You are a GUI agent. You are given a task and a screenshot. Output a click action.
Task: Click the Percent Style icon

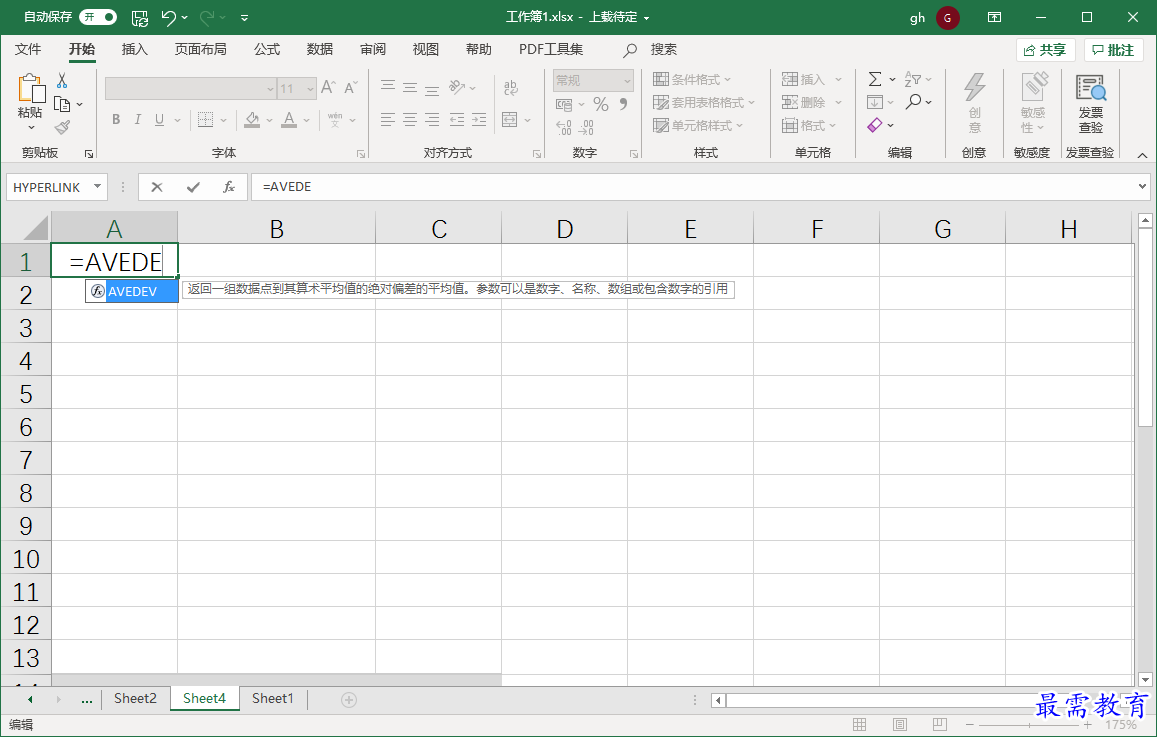point(601,104)
